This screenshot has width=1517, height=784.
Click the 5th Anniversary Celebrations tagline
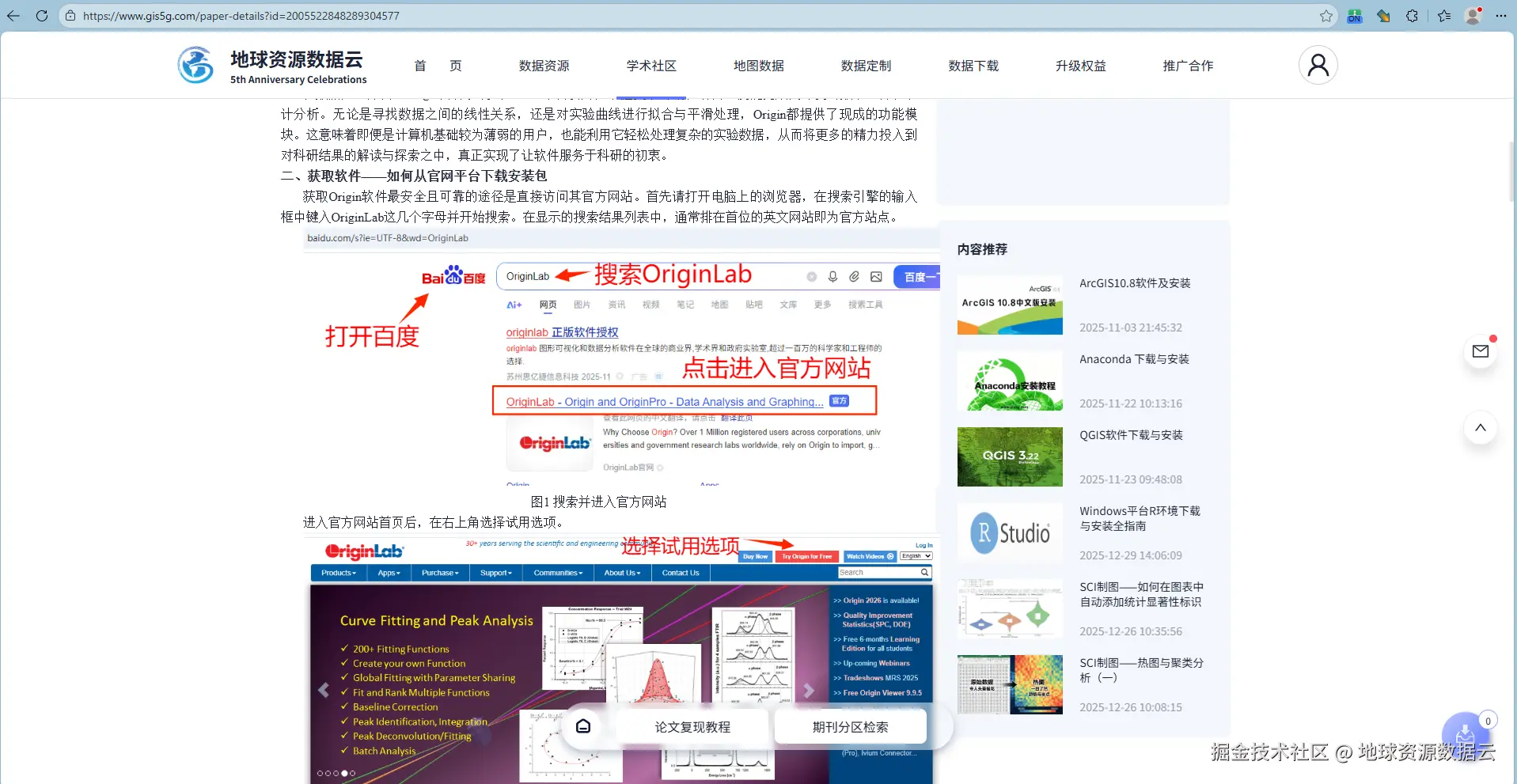(298, 80)
